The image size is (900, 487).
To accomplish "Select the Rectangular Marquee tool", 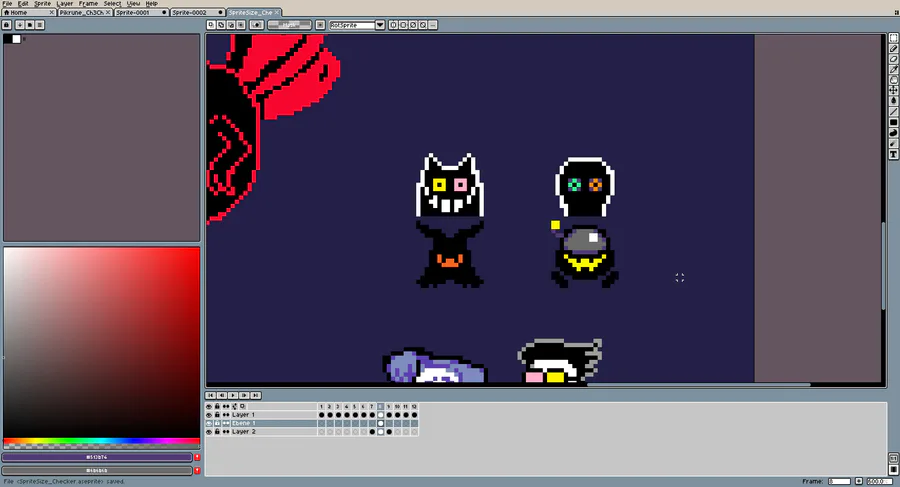I will (x=894, y=38).
